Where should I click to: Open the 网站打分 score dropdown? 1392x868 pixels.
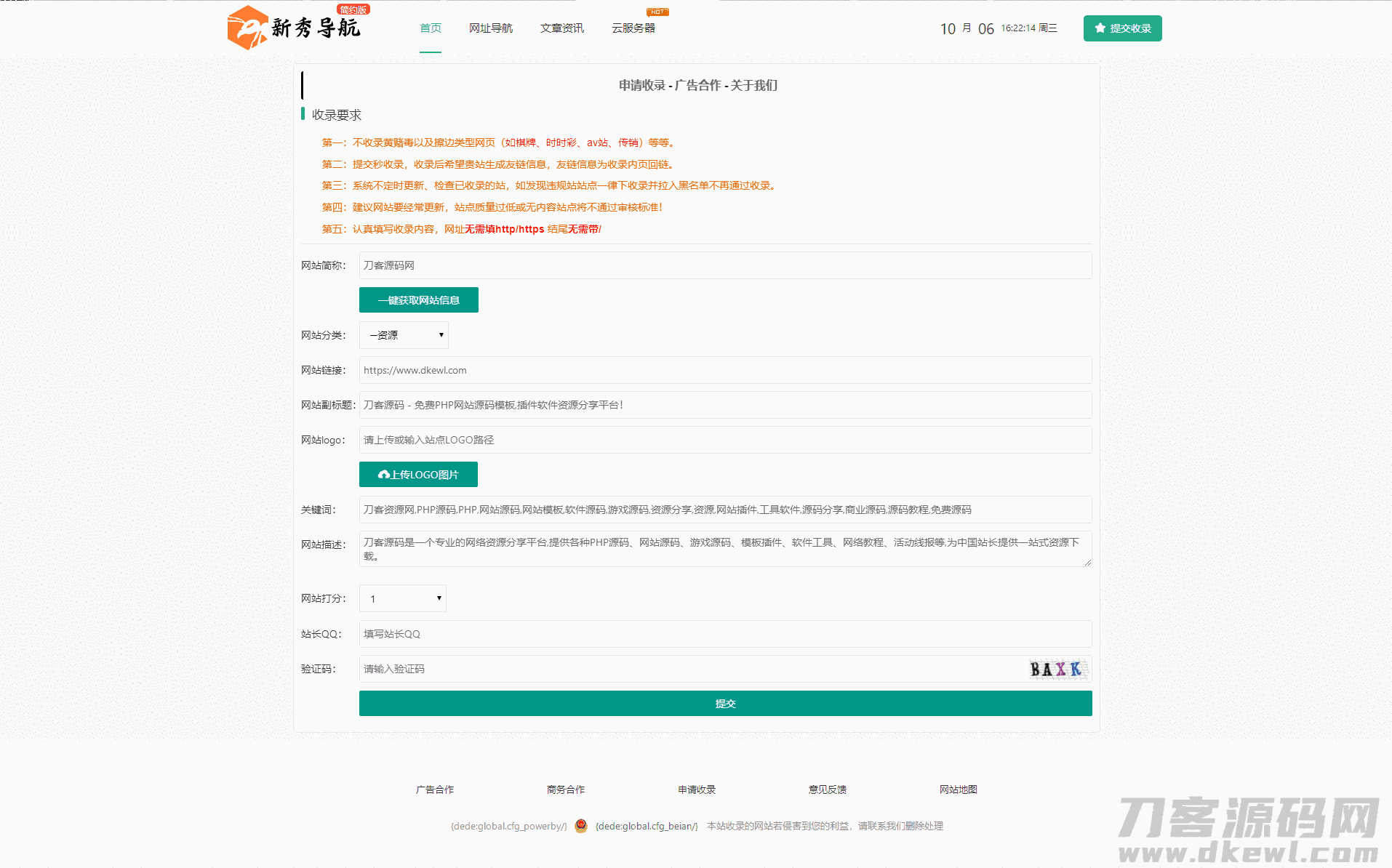[x=403, y=598]
